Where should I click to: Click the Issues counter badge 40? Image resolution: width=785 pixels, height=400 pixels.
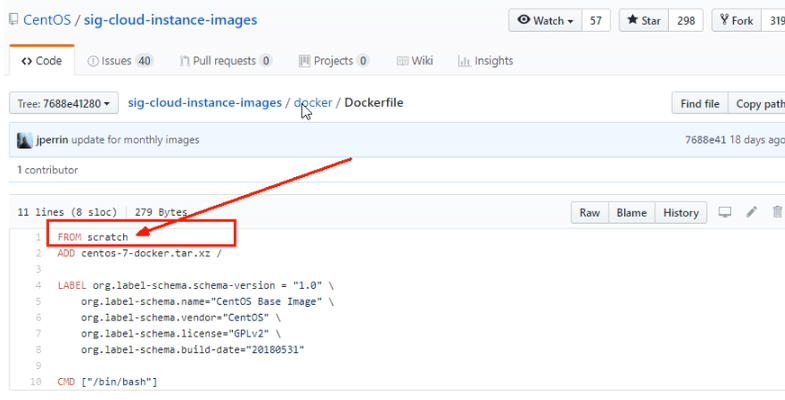144,61
